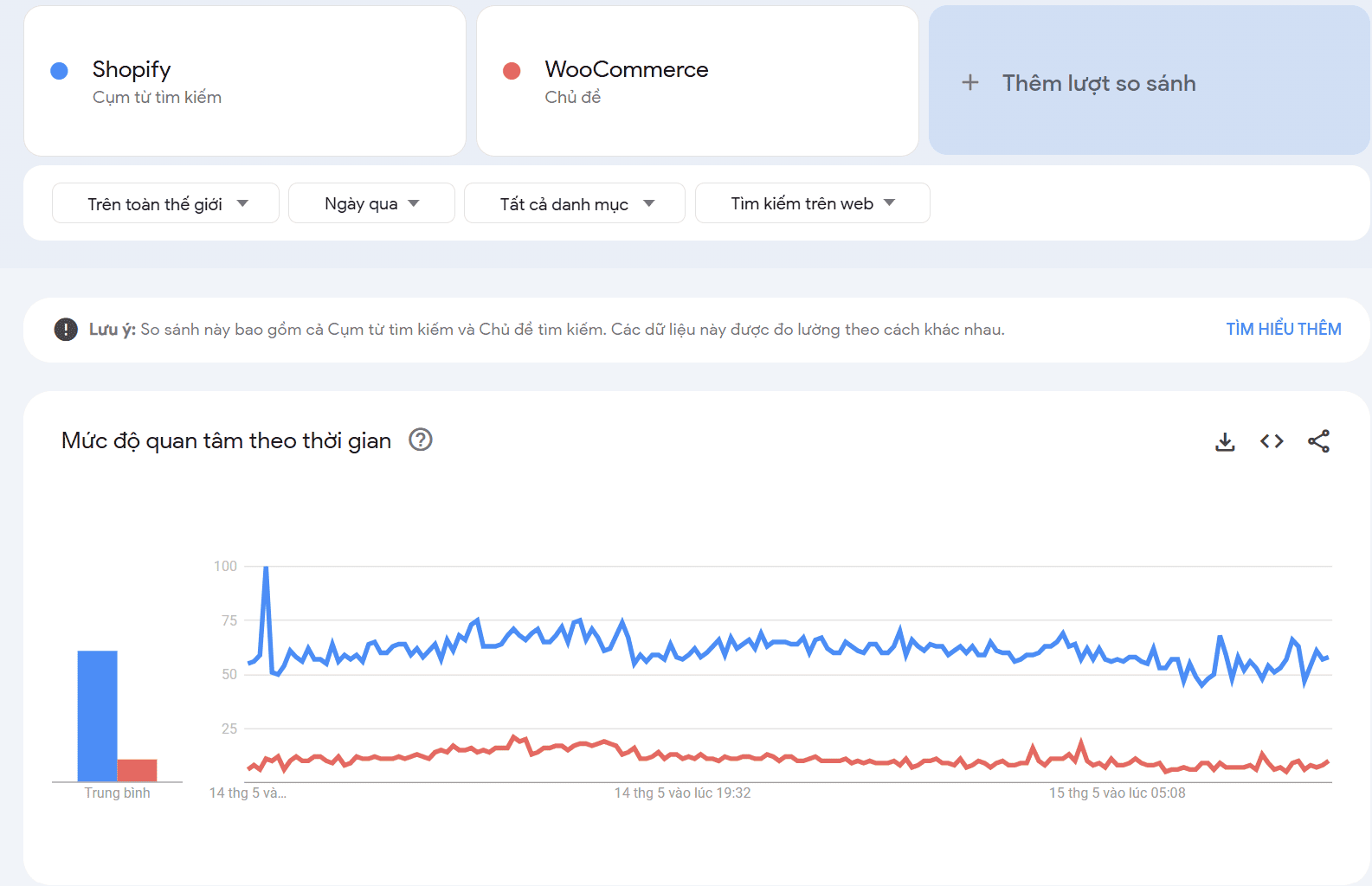
Task: Click the plus icon to add comparison
Action: coord(970,83)
